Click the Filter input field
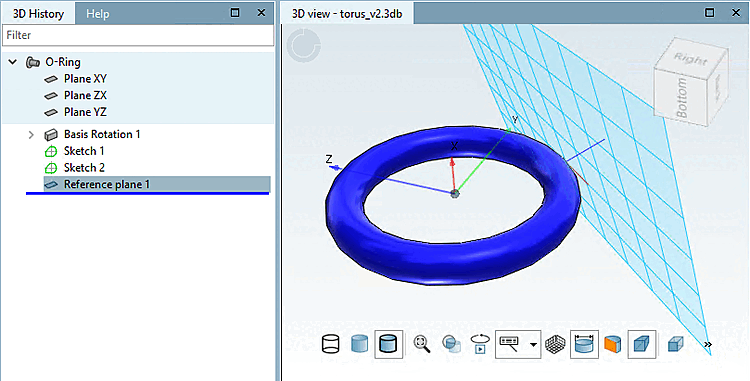 point(138,35)
